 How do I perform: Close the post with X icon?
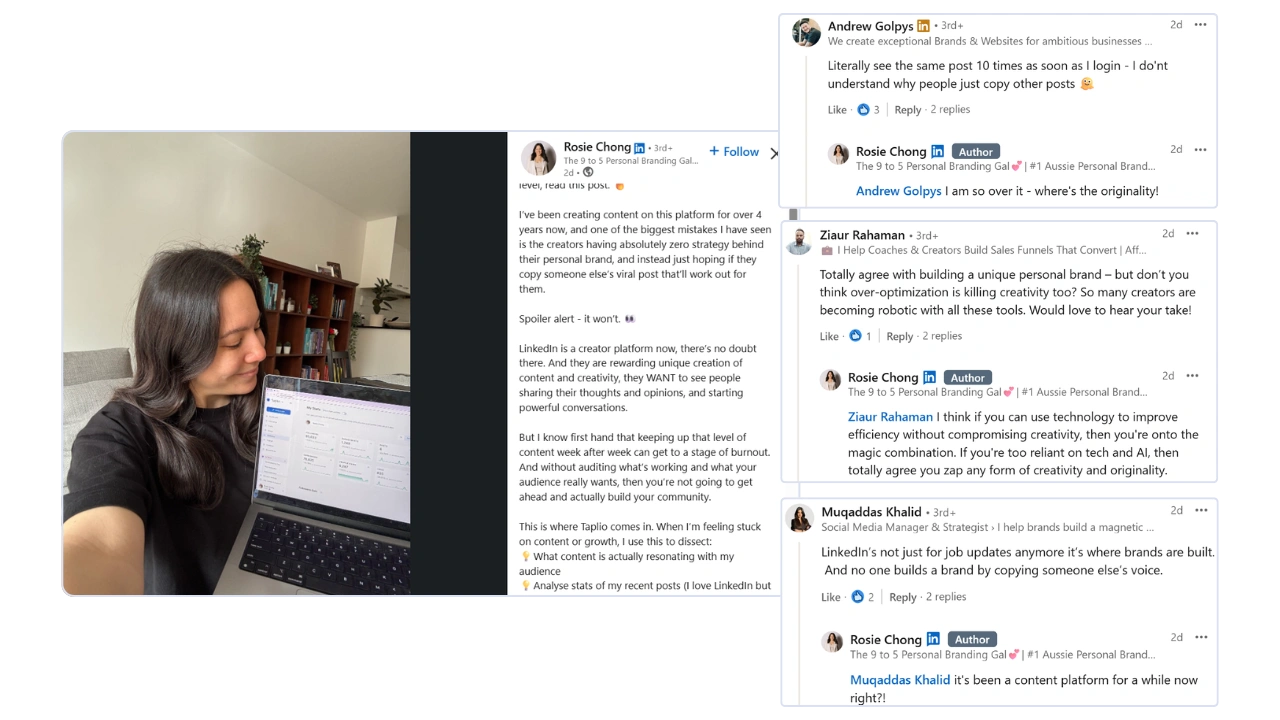tap(773, 153)
